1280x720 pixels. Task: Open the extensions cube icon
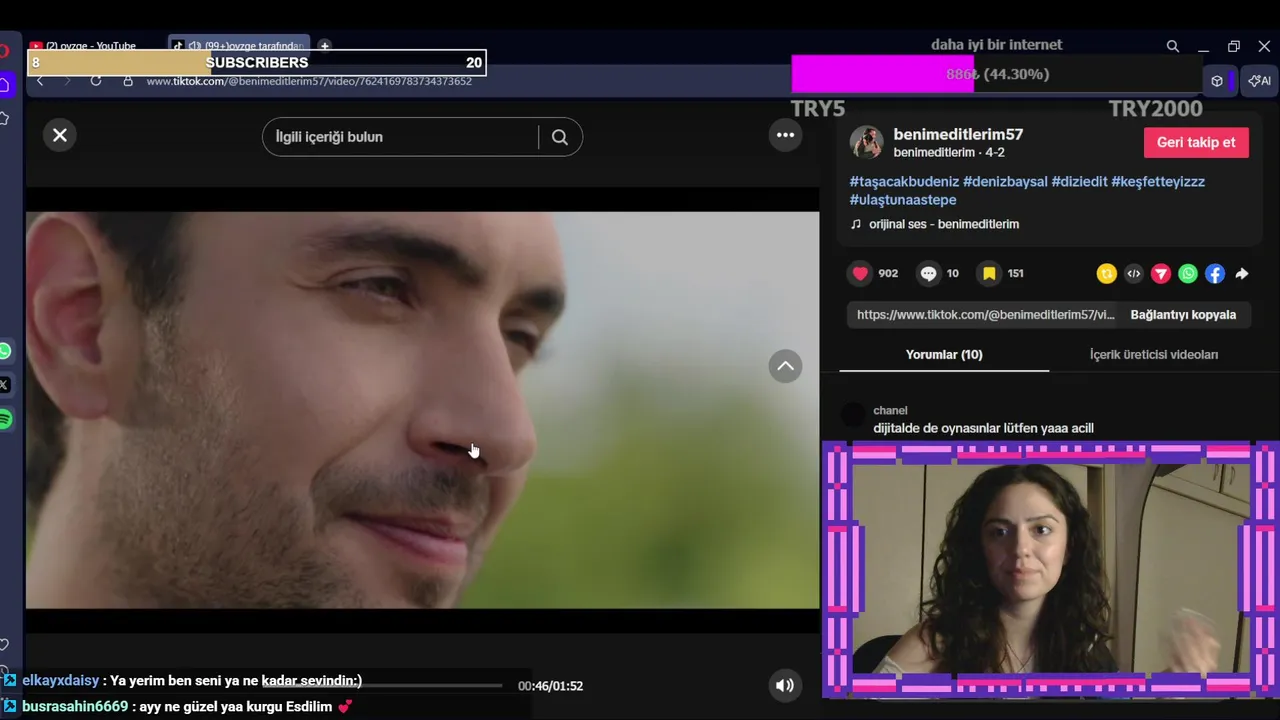click(x=1217, y=81)
